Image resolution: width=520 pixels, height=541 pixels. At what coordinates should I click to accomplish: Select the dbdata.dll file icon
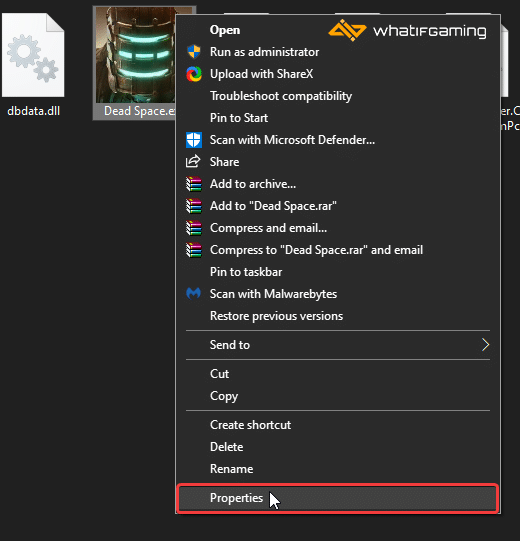point(33,55)
